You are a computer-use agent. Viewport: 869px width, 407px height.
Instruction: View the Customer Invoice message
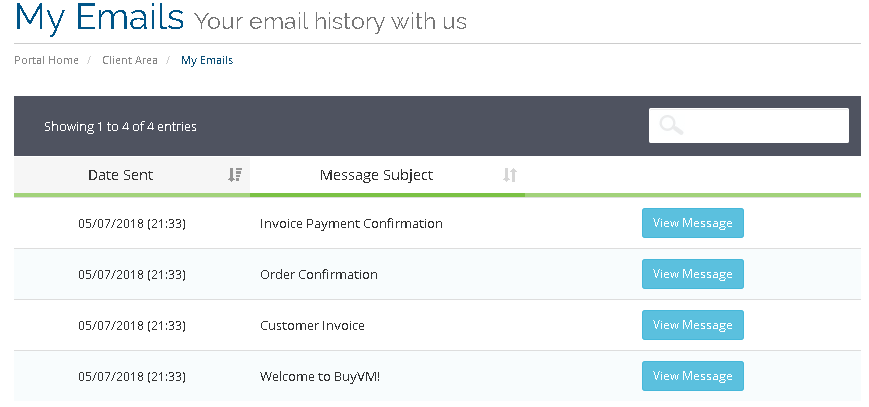[692, 325]
